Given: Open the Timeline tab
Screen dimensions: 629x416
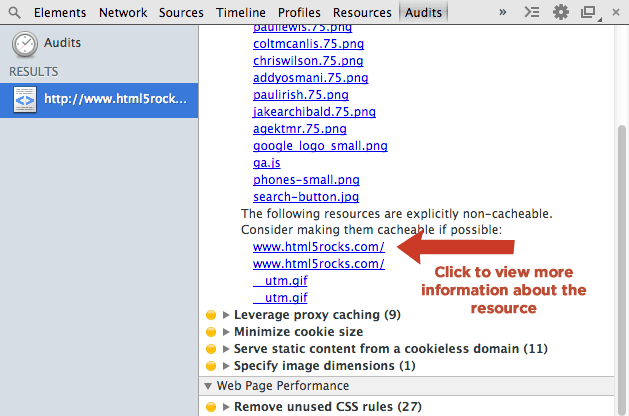Looking at the screenshot, I should click(240, 13).
